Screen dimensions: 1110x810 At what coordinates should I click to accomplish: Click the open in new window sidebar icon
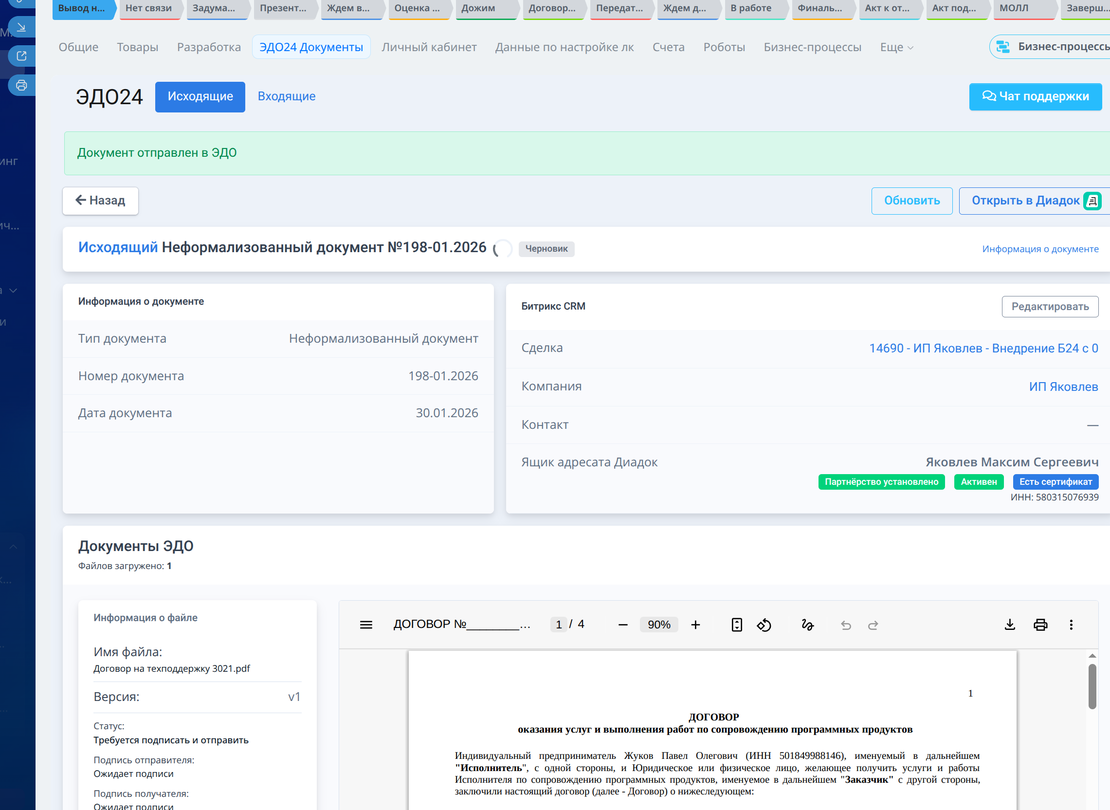coord(21,56)
